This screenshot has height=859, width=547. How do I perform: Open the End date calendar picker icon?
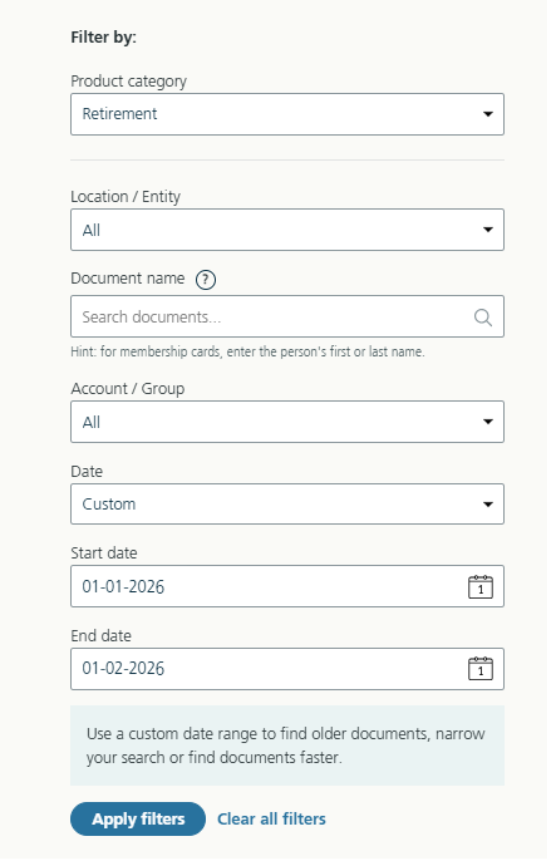(x=480, y=669)
